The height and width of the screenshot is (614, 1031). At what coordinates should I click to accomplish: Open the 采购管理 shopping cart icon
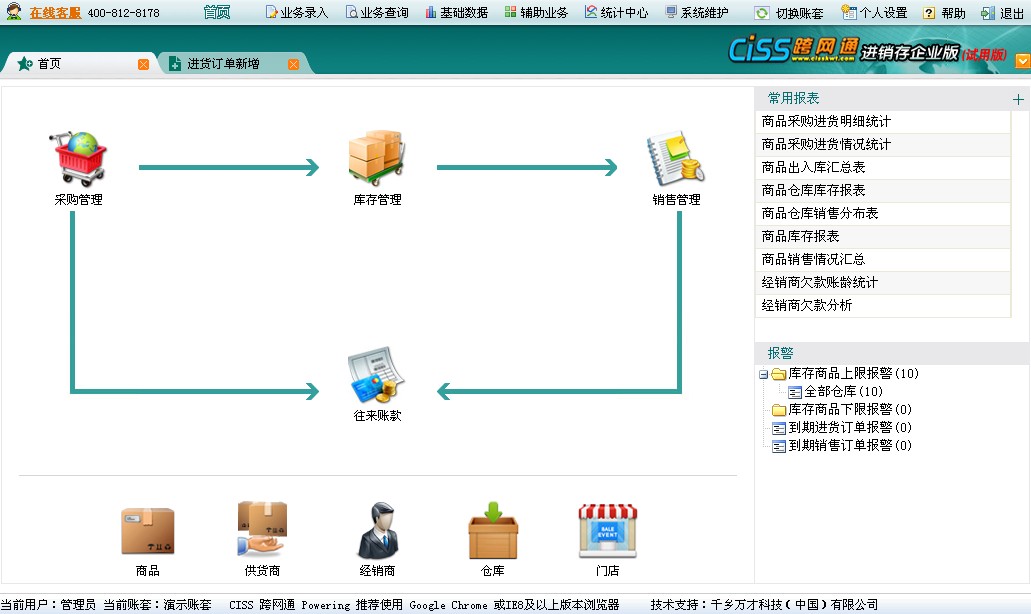(79, 158)
